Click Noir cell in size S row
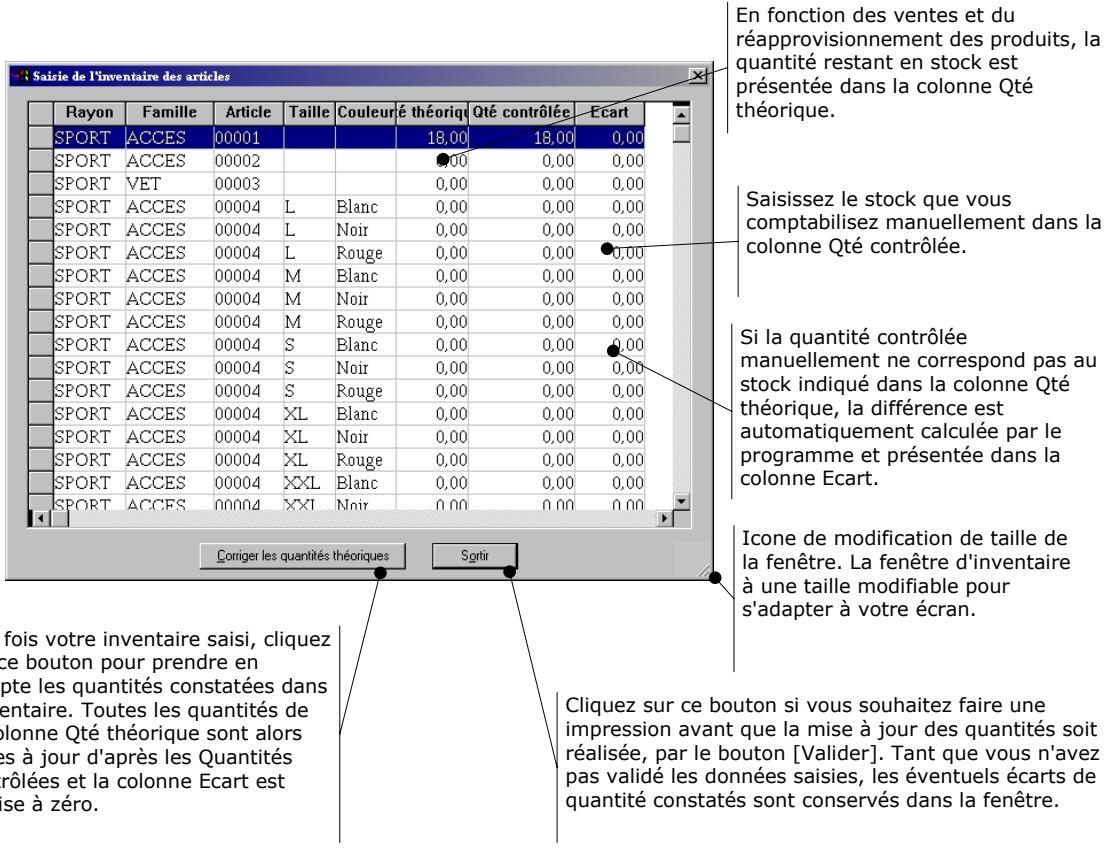Image resolution: width=1106 pixels, height=851 pixels. [x=365, y=368]
